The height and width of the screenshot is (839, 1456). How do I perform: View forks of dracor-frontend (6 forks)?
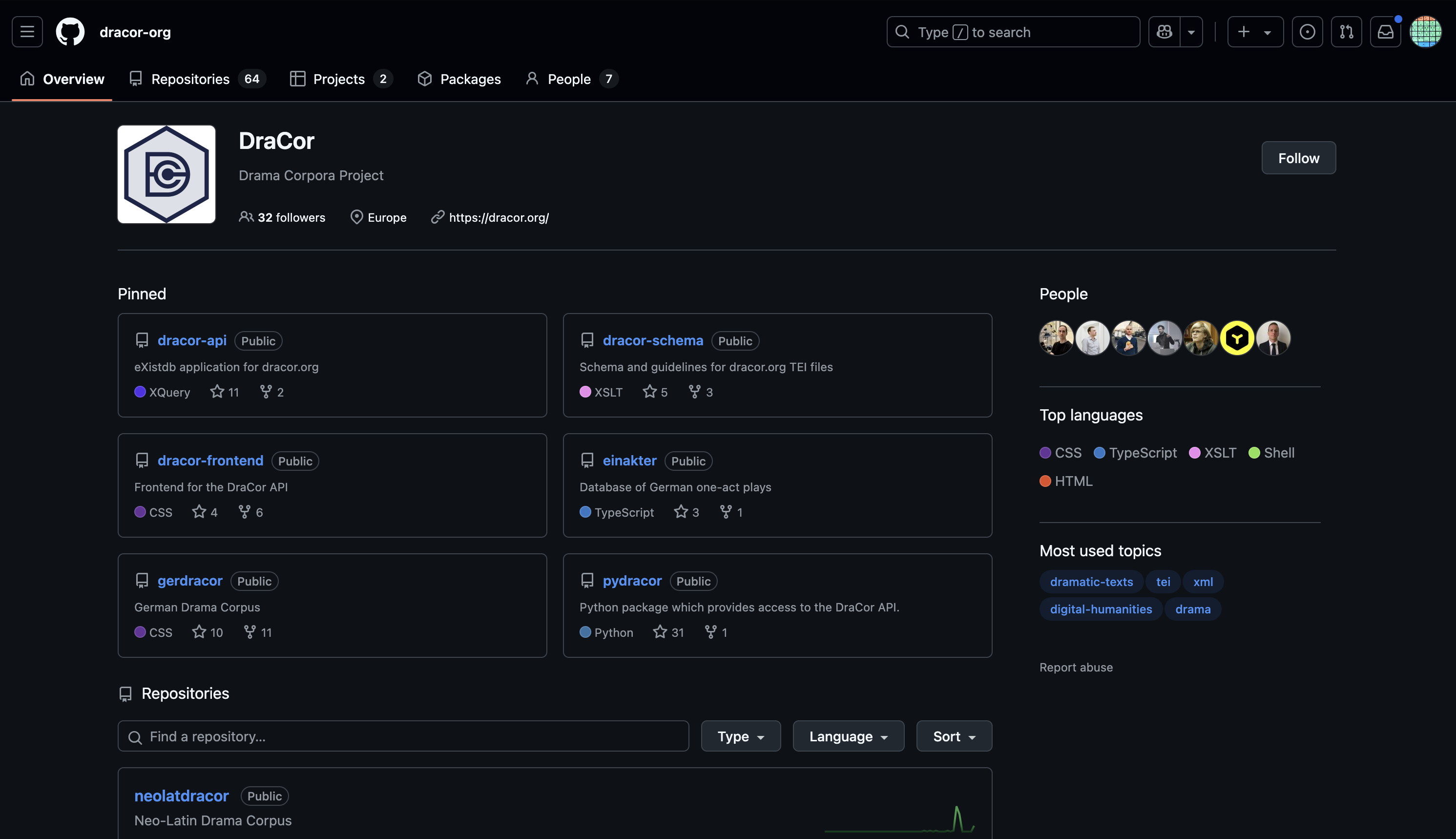click(250, 512)
